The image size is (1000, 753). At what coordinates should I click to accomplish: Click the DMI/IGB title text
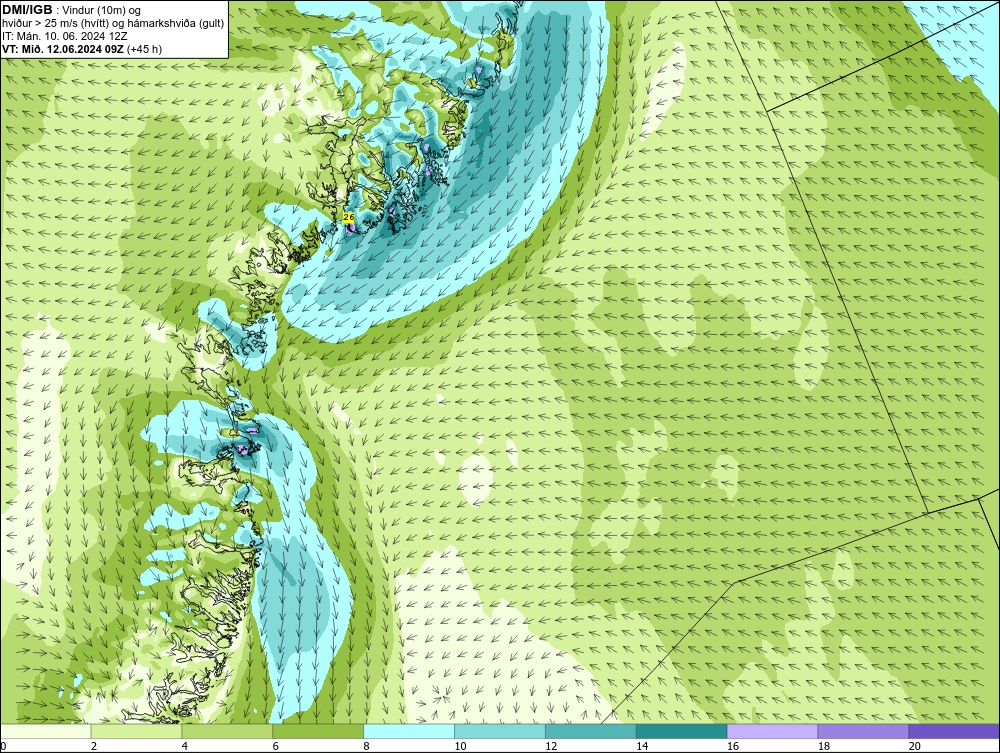pos(27,10)
